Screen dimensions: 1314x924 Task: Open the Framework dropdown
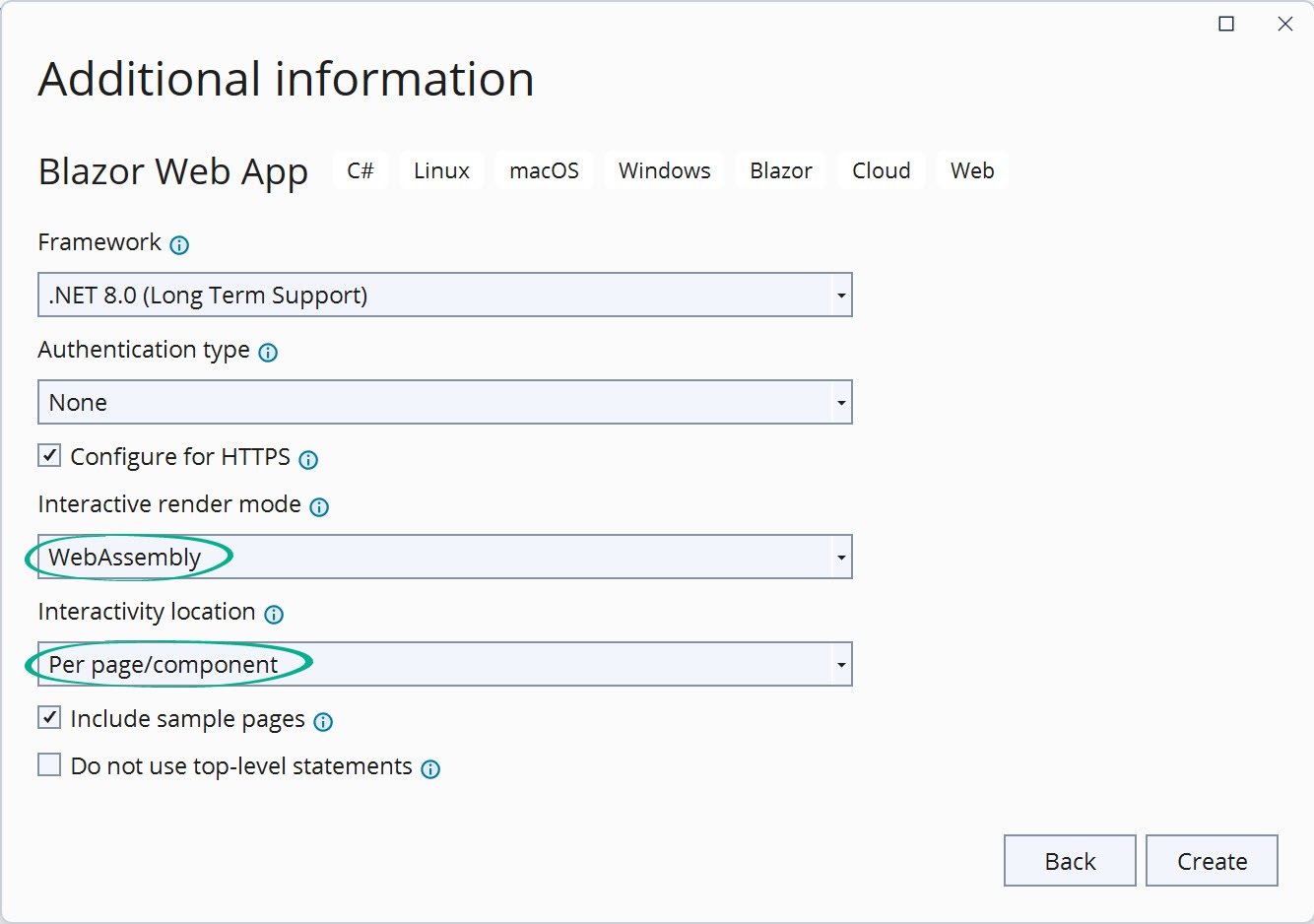(x=445, y=295)
